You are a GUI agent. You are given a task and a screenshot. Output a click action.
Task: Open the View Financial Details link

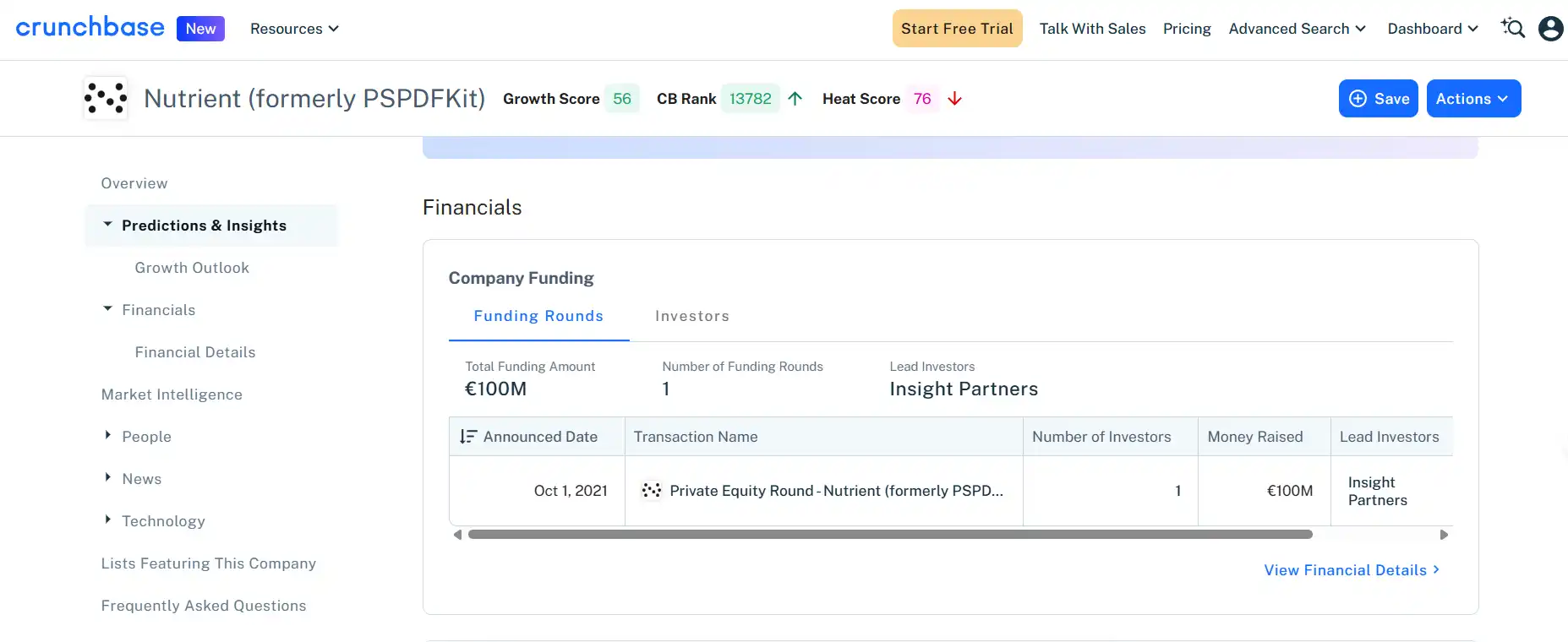pyautogui.click(x=1351, y=570)
